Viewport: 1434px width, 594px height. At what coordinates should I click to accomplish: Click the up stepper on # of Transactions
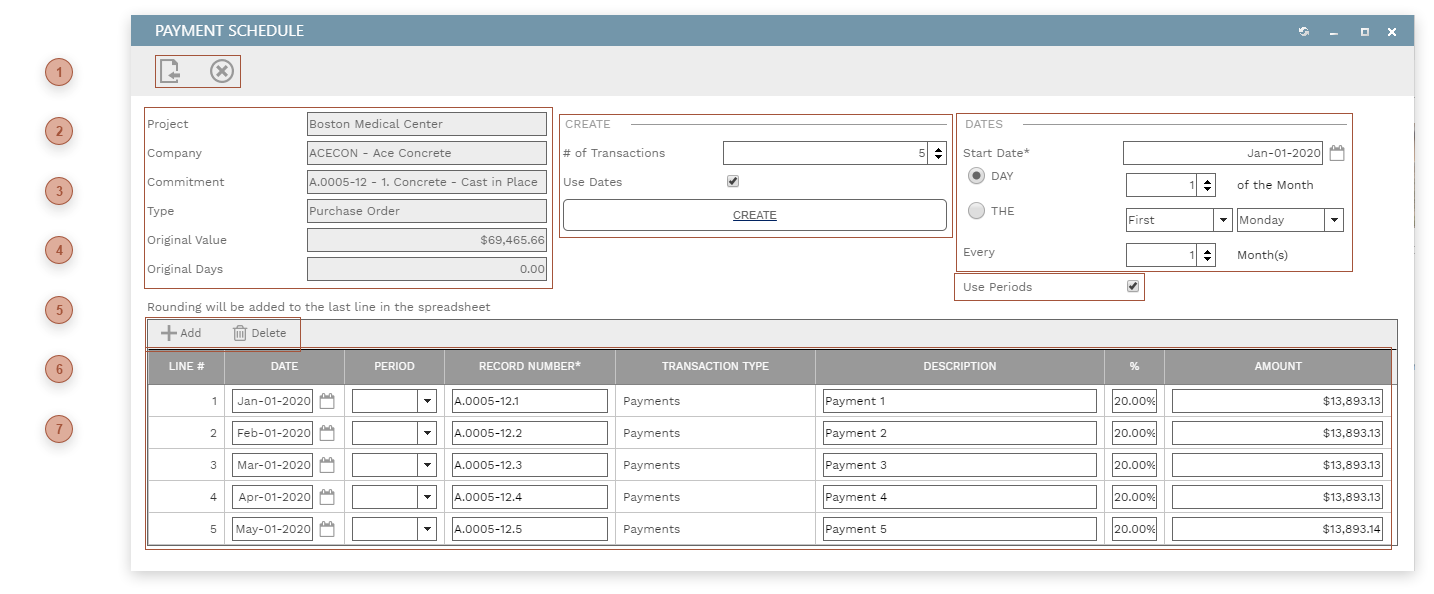[x=936, y=147]
